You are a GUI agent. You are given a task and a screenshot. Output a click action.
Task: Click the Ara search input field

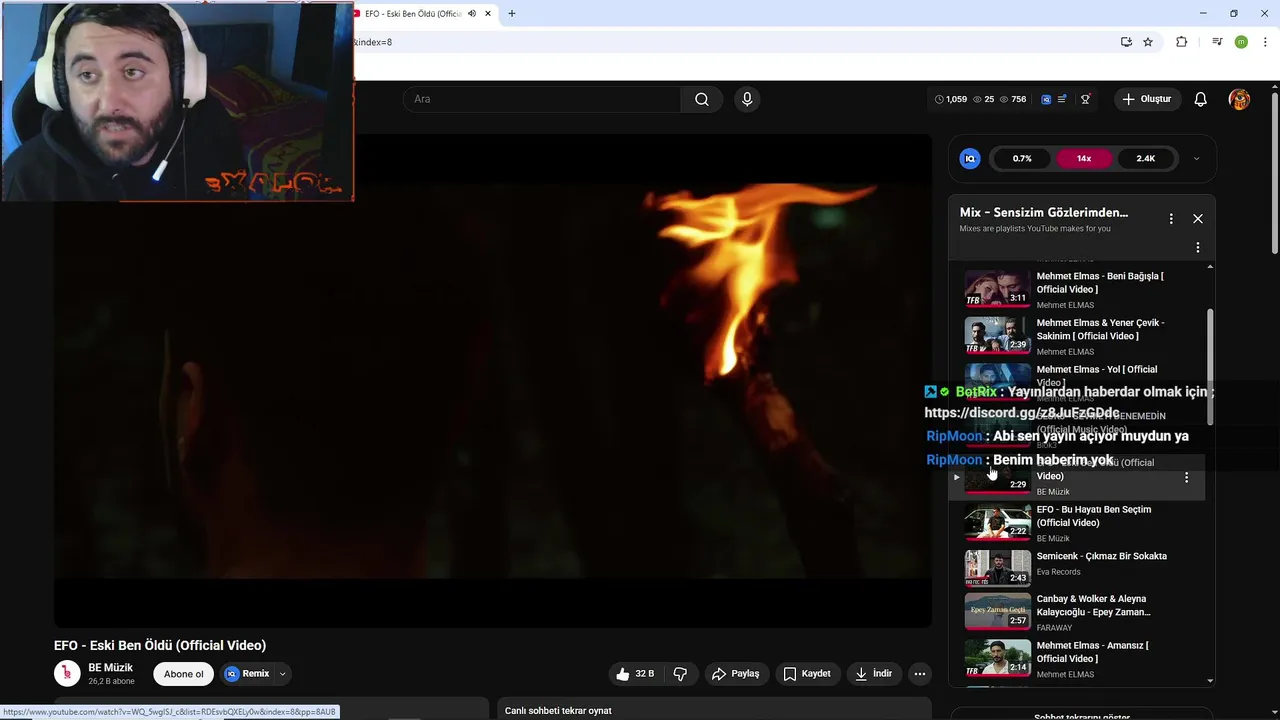(x=543, y=99)
